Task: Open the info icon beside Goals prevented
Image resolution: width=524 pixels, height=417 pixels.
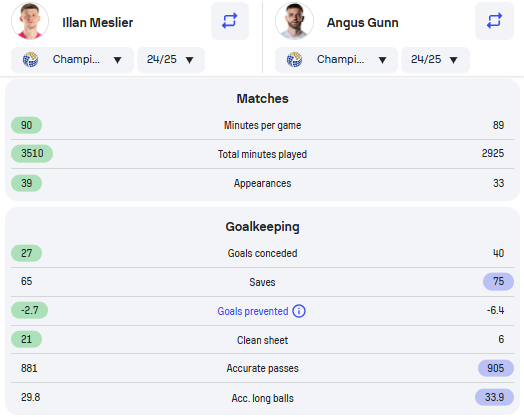Action: (299, 311)
